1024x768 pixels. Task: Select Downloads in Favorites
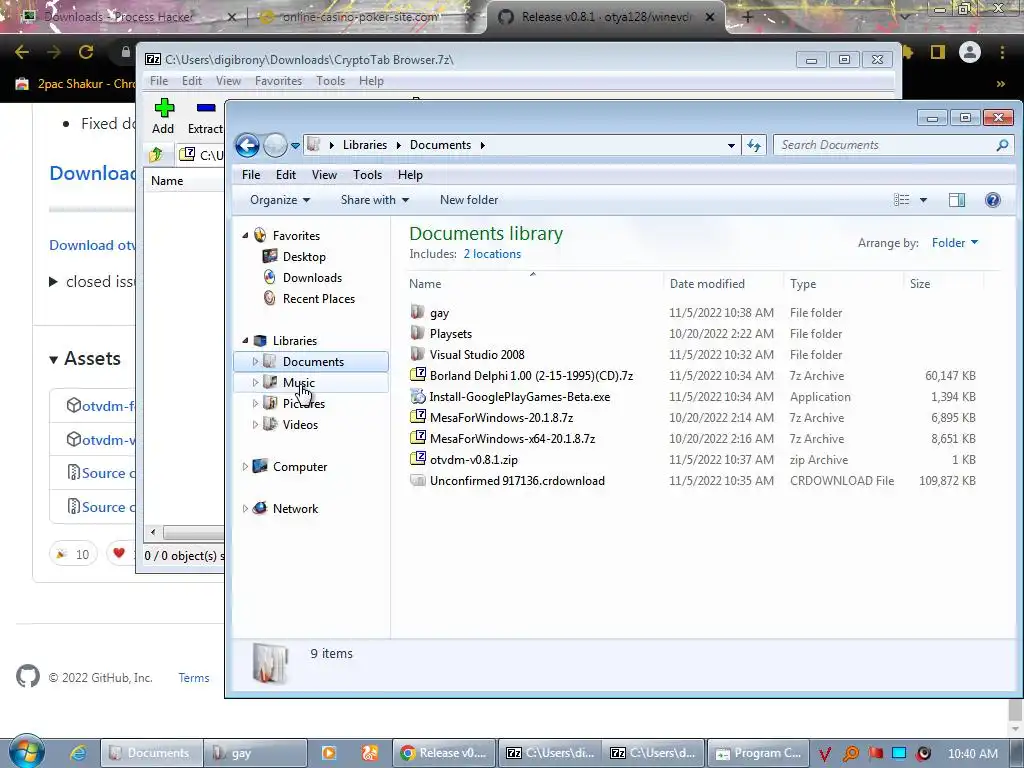(x=312, y=278)
